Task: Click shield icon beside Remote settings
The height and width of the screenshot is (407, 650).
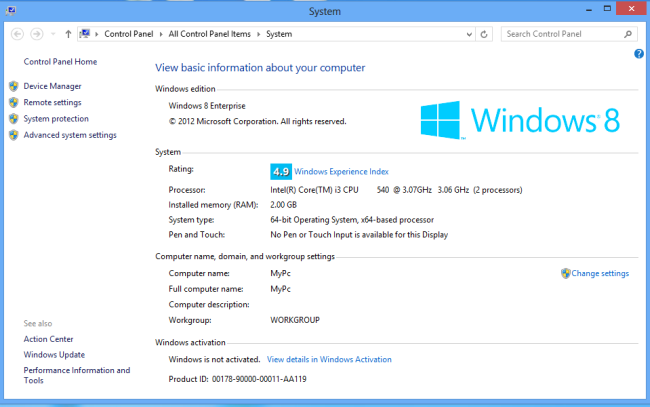Action: click(14, 102)
